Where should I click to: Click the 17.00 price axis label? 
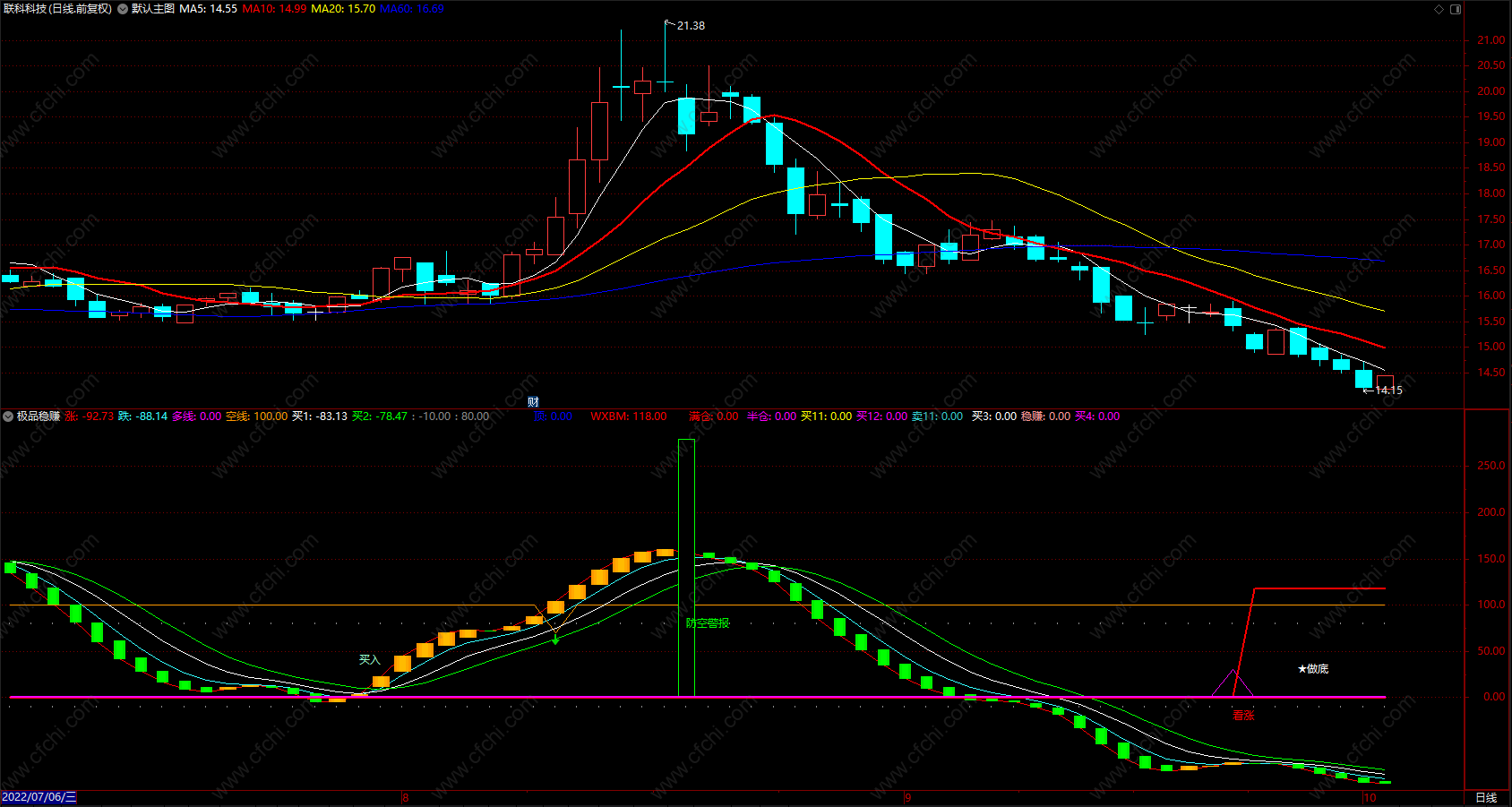coord(1491,245)
